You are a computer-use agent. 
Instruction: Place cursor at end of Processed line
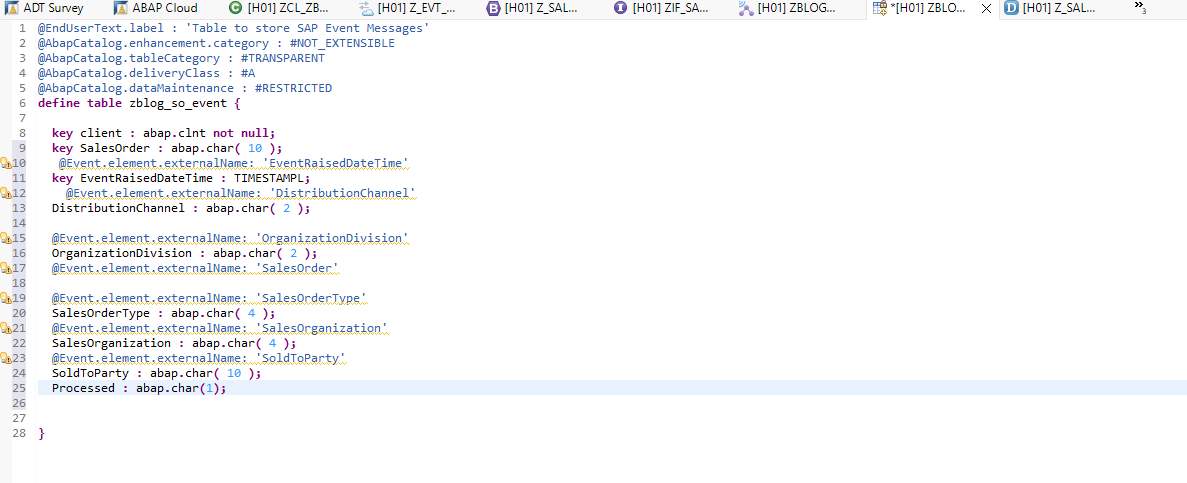click(228, 388)
